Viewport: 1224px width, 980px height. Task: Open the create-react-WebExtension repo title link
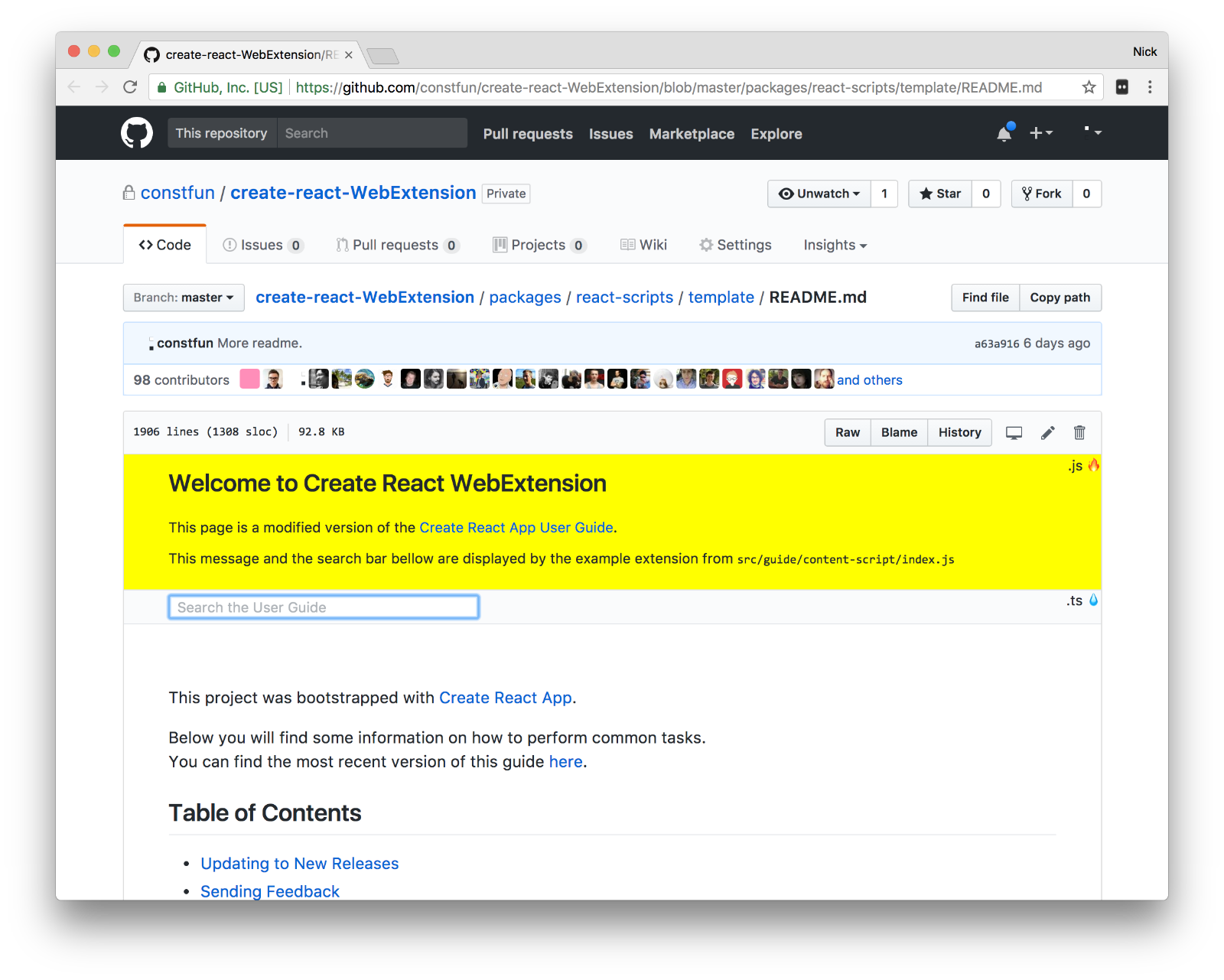[353, 193]
